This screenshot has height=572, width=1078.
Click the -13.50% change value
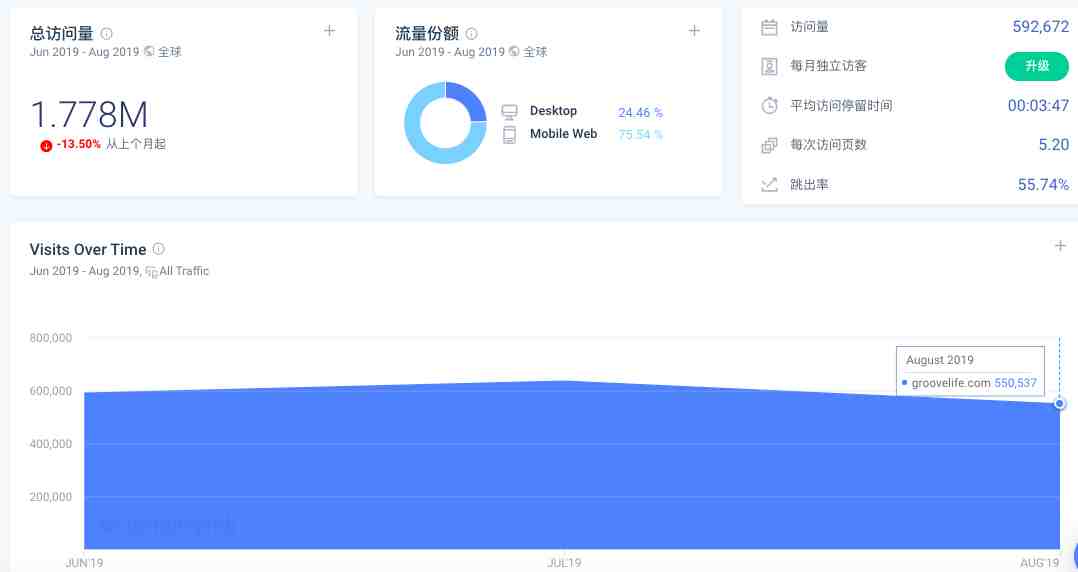[x=78, y=144]
